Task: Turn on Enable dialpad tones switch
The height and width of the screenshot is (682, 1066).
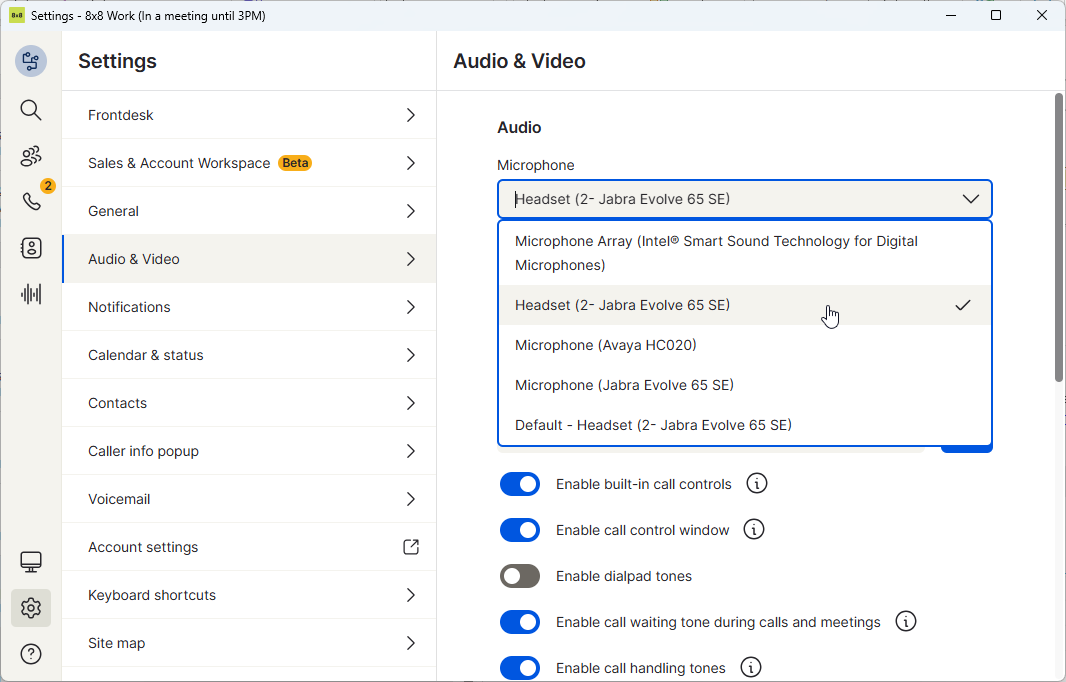Action: [520, 576]
